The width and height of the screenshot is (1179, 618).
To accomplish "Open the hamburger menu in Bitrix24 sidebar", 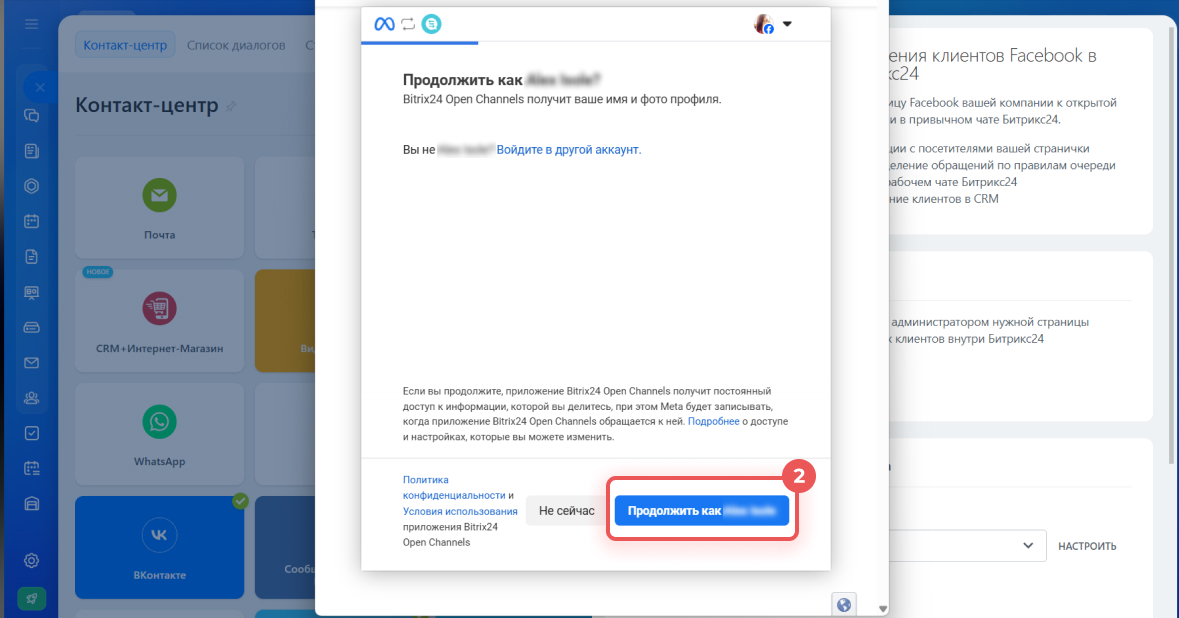I will click(x=32, y=24).
